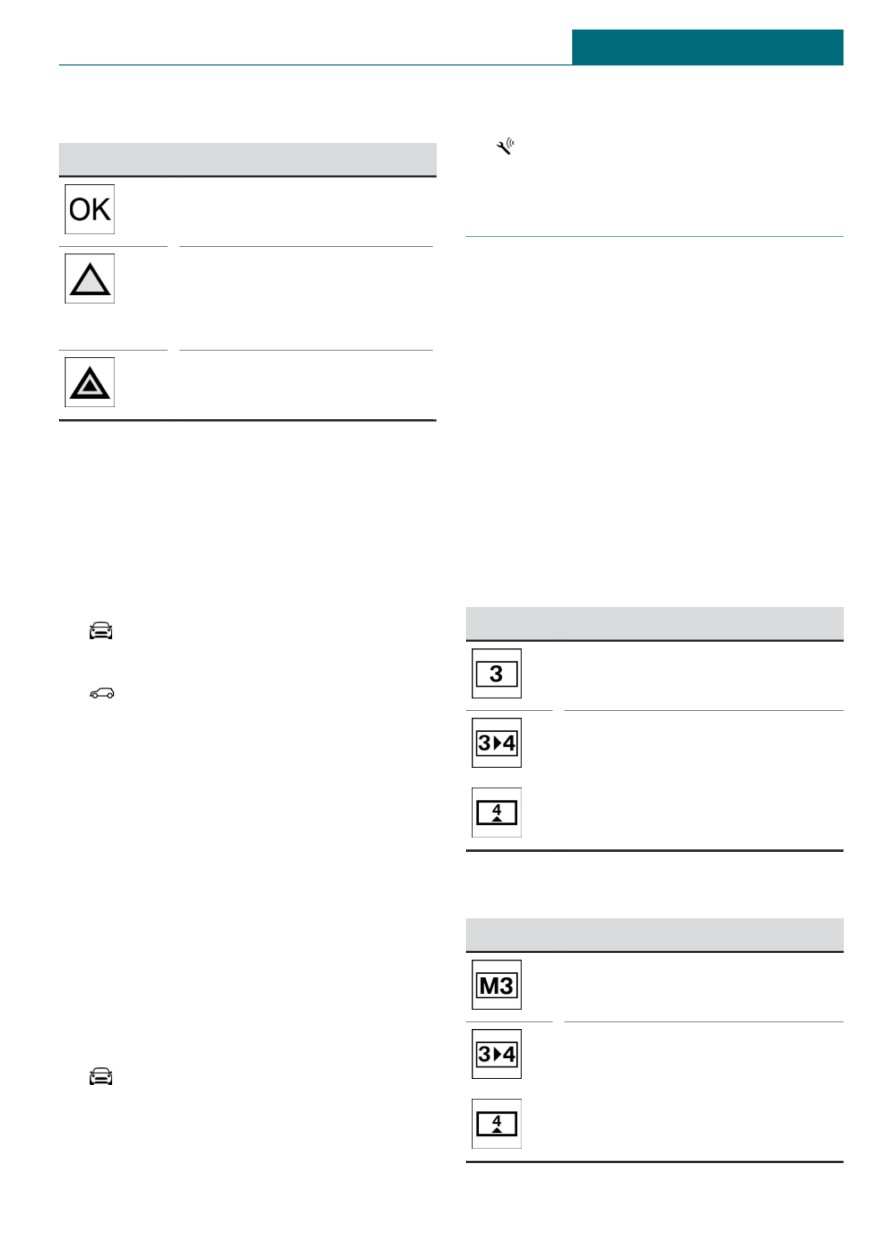This screenshot has height=1239, width=872.
Task: Click the teal header block at page top
Action: [x=708, y=47]
